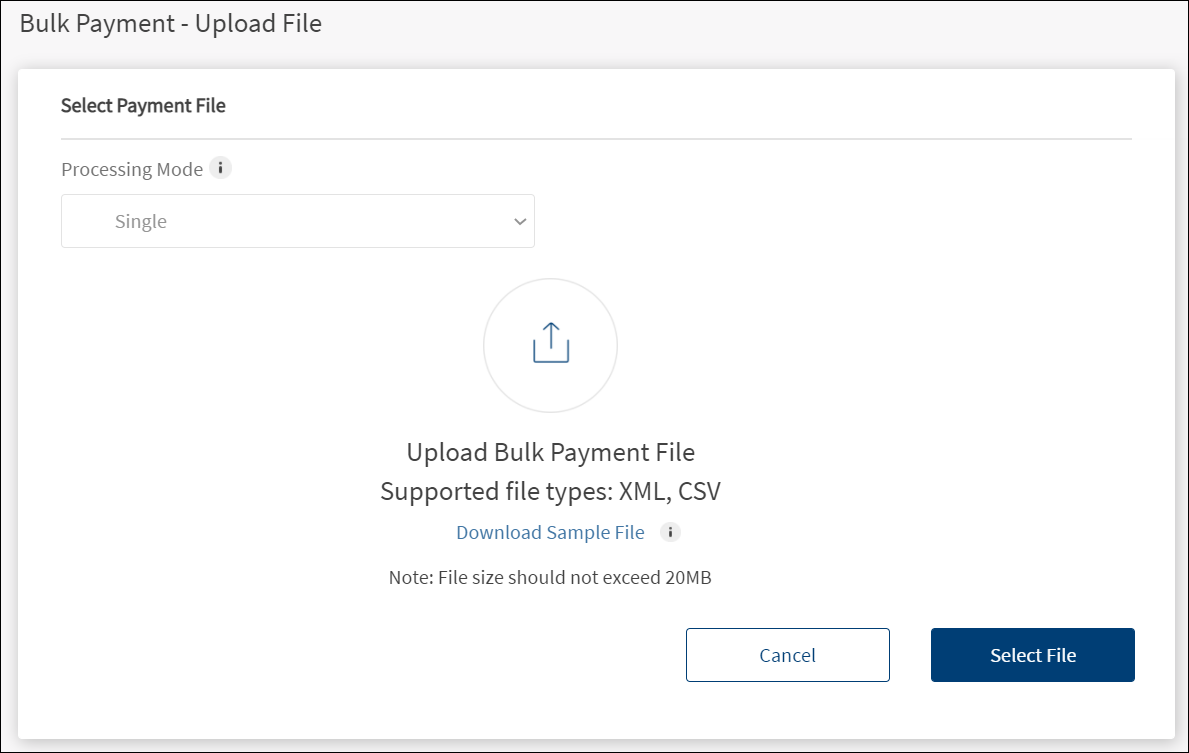Click the upload arrow icon
The height and width of the screenshot is (753, 1189).
(550, 343)
